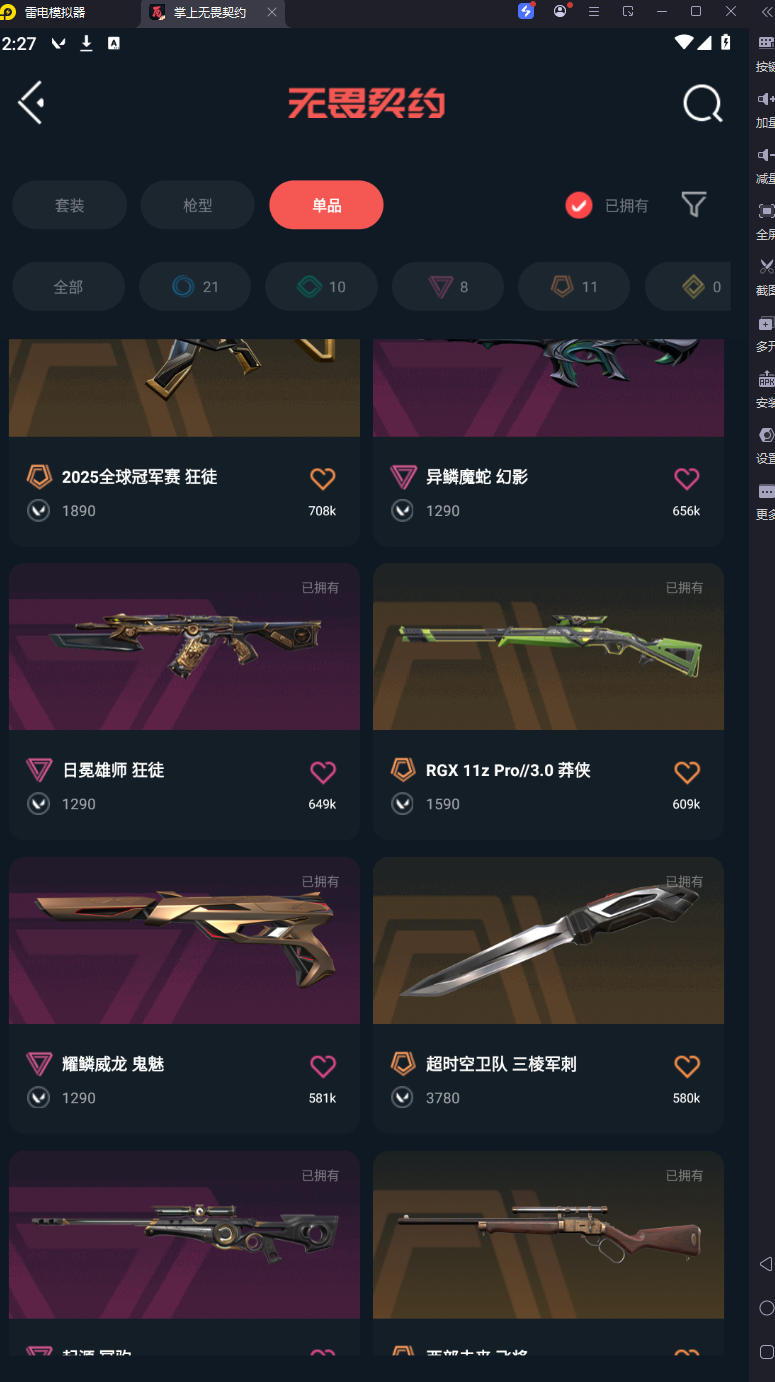Switch to the 枪型 tab
This screenshot has width=775, height=1382.
pyautogui.click(x=197, y=205)
